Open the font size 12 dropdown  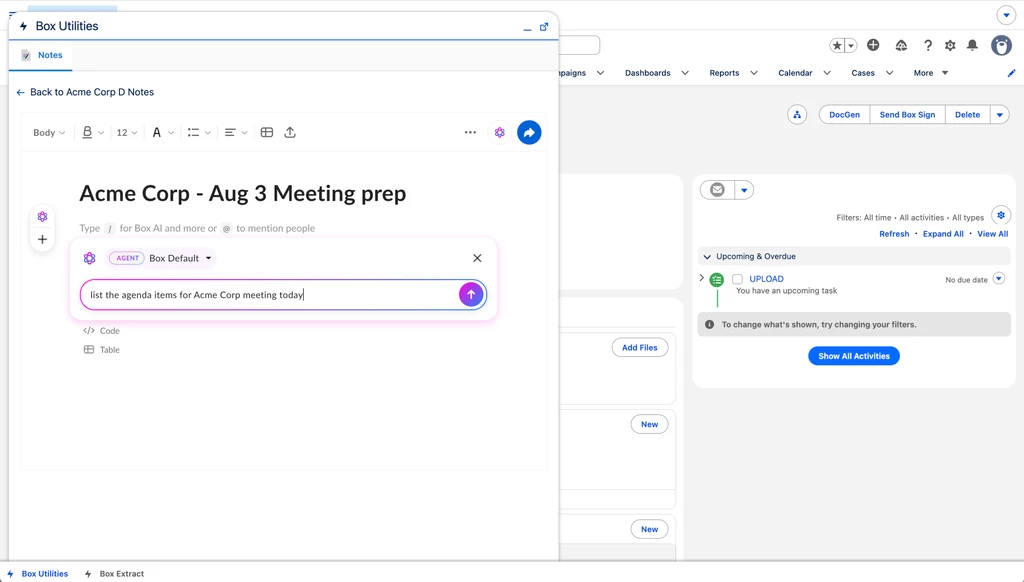(127, 133)
